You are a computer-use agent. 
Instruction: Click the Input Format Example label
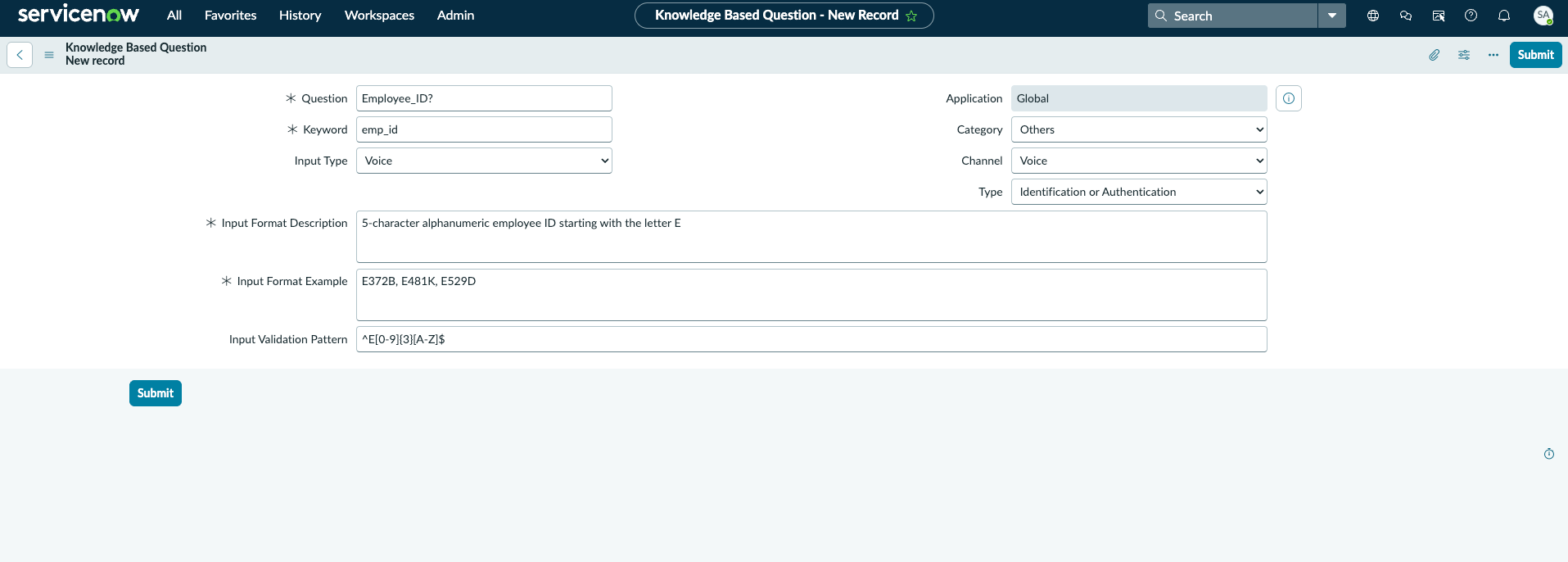(292, 281)
